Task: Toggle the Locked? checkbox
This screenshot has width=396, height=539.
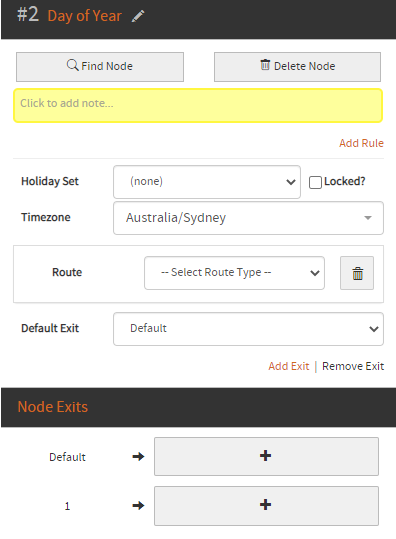Action: 315,182
